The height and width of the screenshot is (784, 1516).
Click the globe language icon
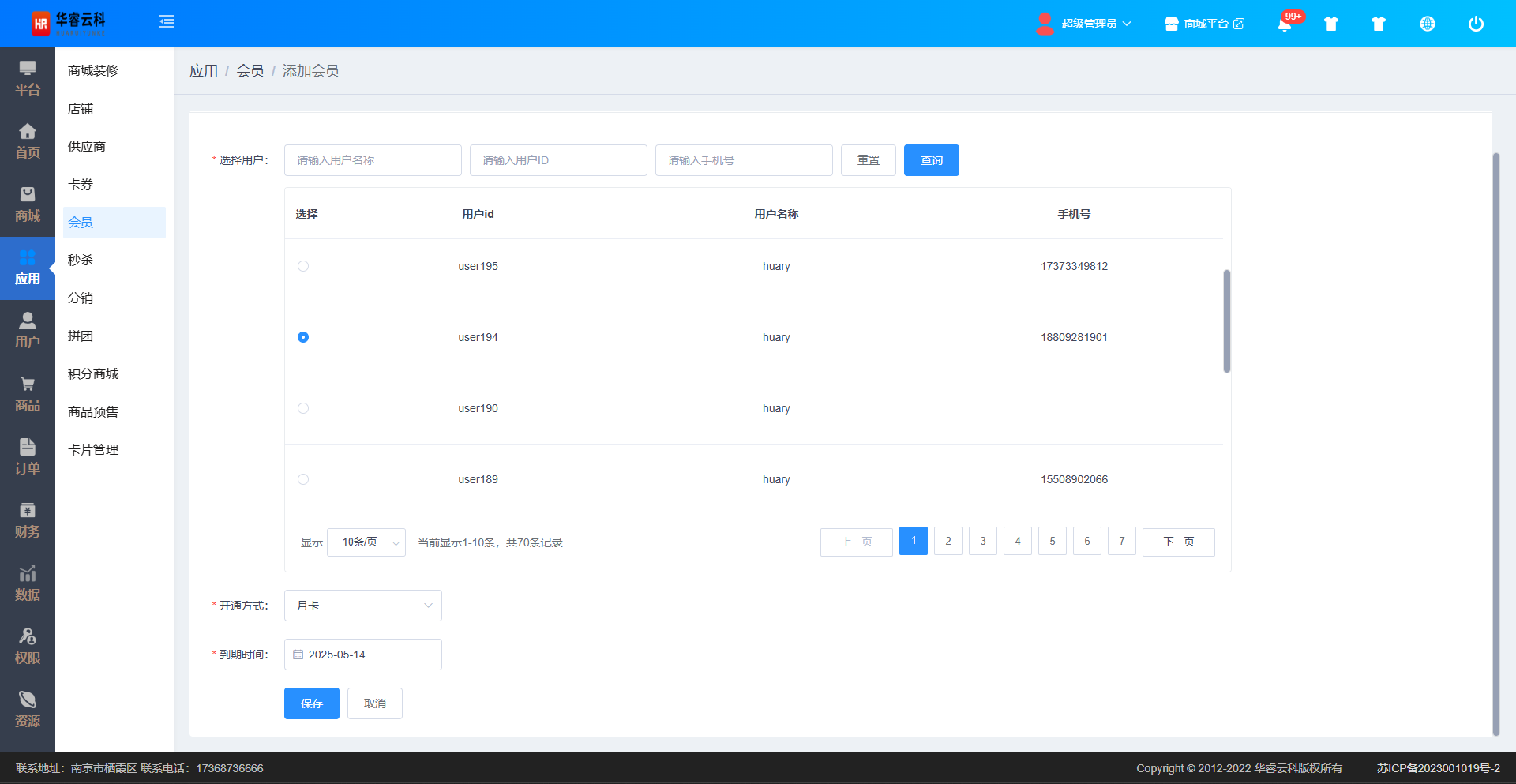tap(1427, 24)
